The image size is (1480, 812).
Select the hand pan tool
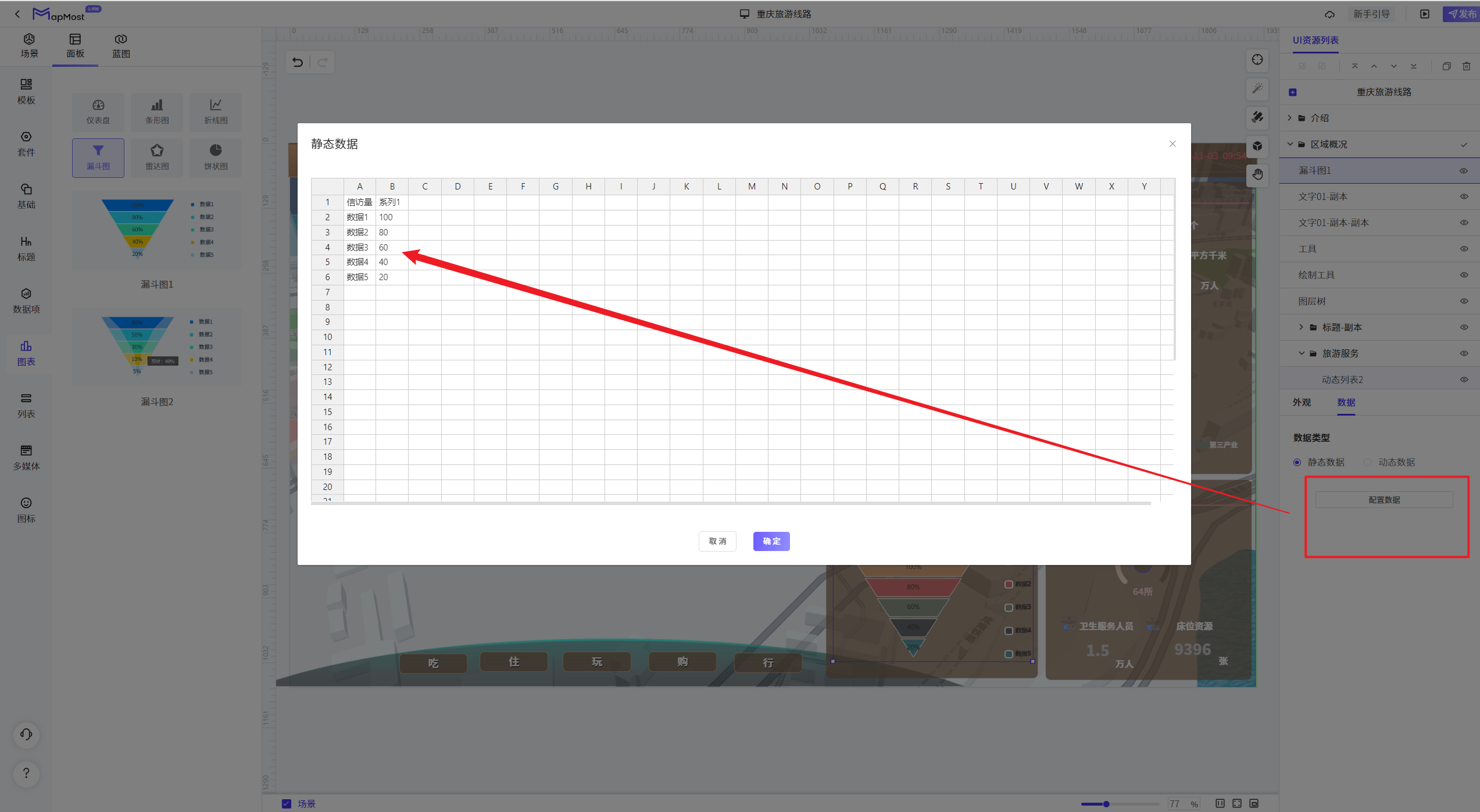click(1257, 174)
